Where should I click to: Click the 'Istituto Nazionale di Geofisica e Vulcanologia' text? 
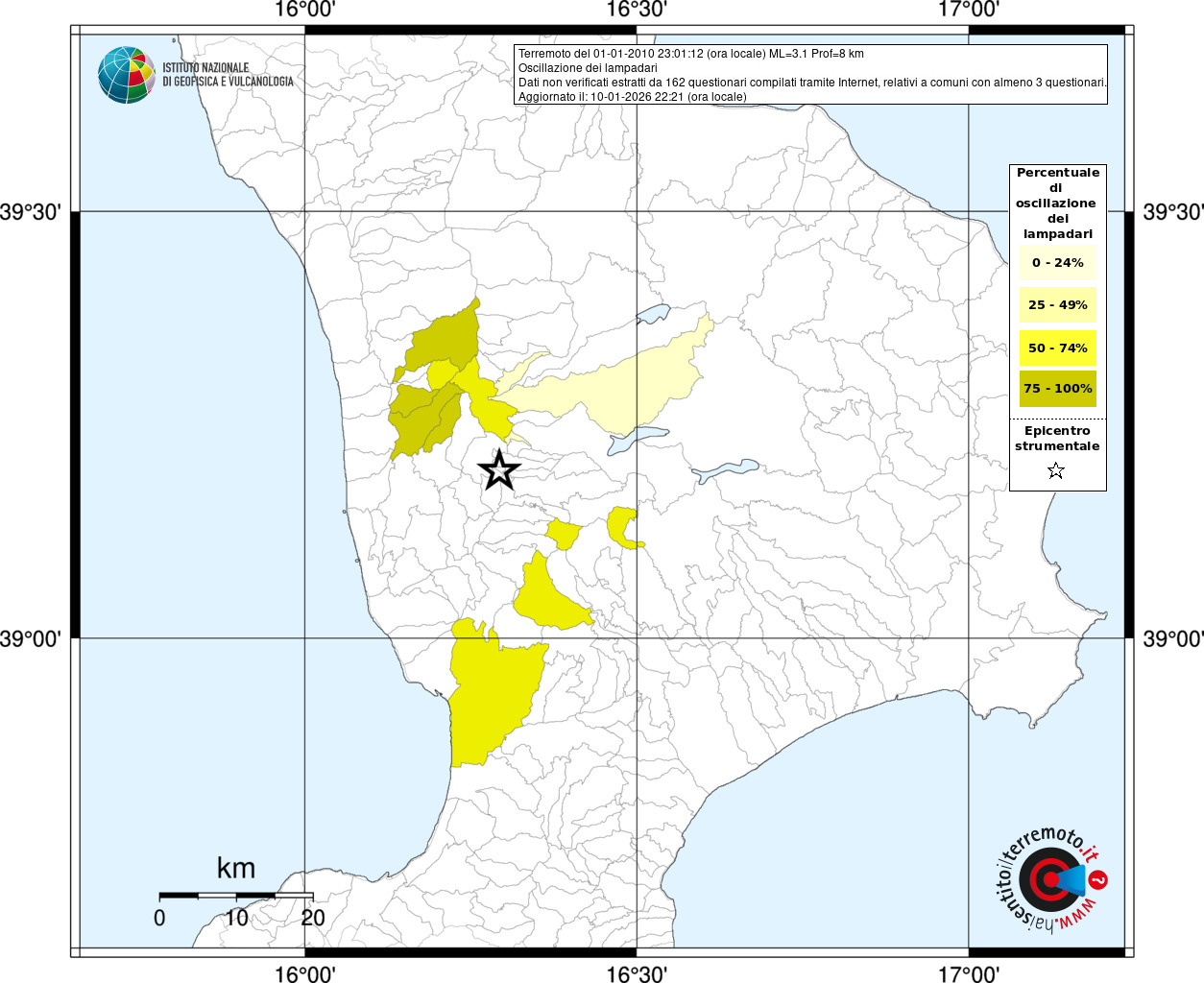pyautogui.click(x=228, y=75)
